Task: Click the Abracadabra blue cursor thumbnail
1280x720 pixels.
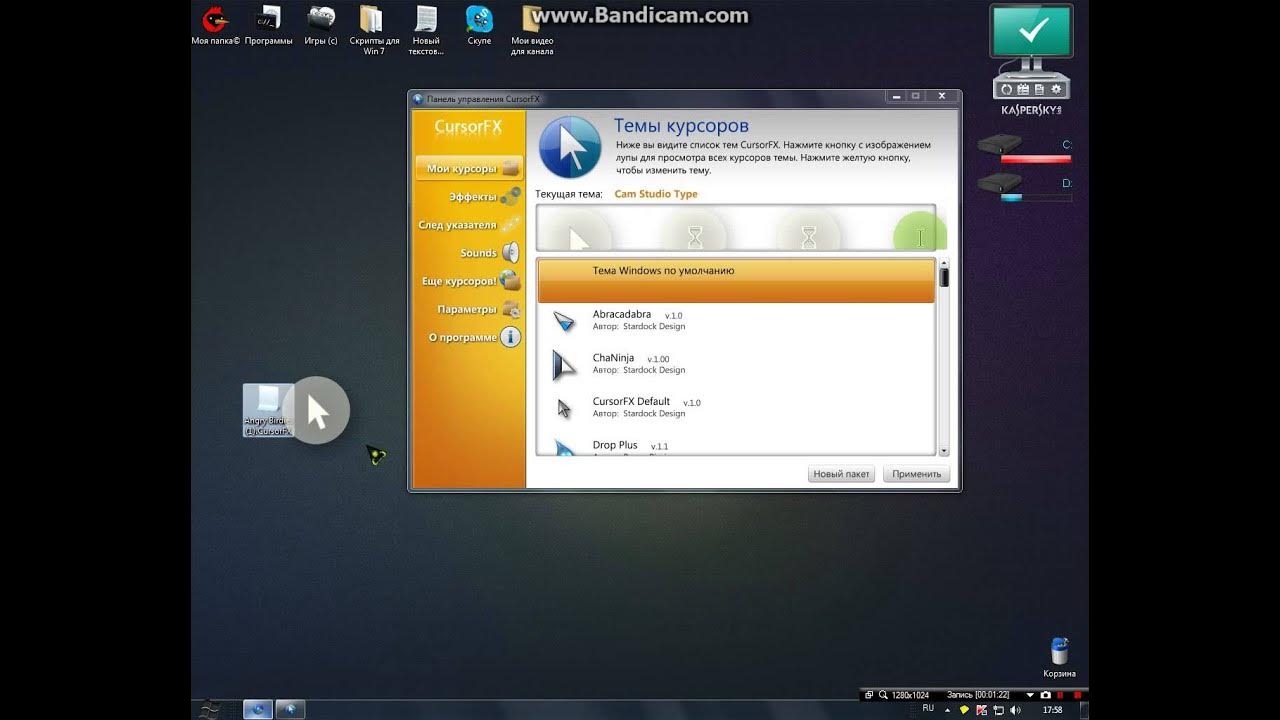Action: click(x=565, y=321)
